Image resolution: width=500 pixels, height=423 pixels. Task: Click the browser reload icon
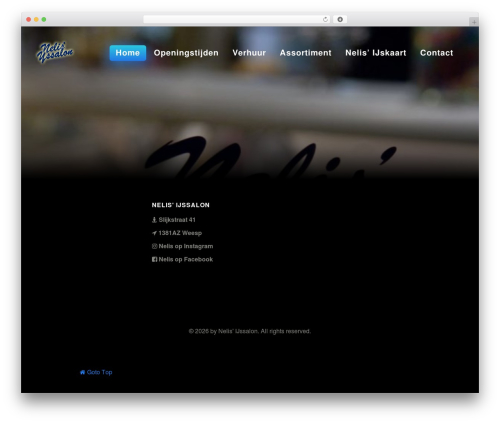(325, 19)
